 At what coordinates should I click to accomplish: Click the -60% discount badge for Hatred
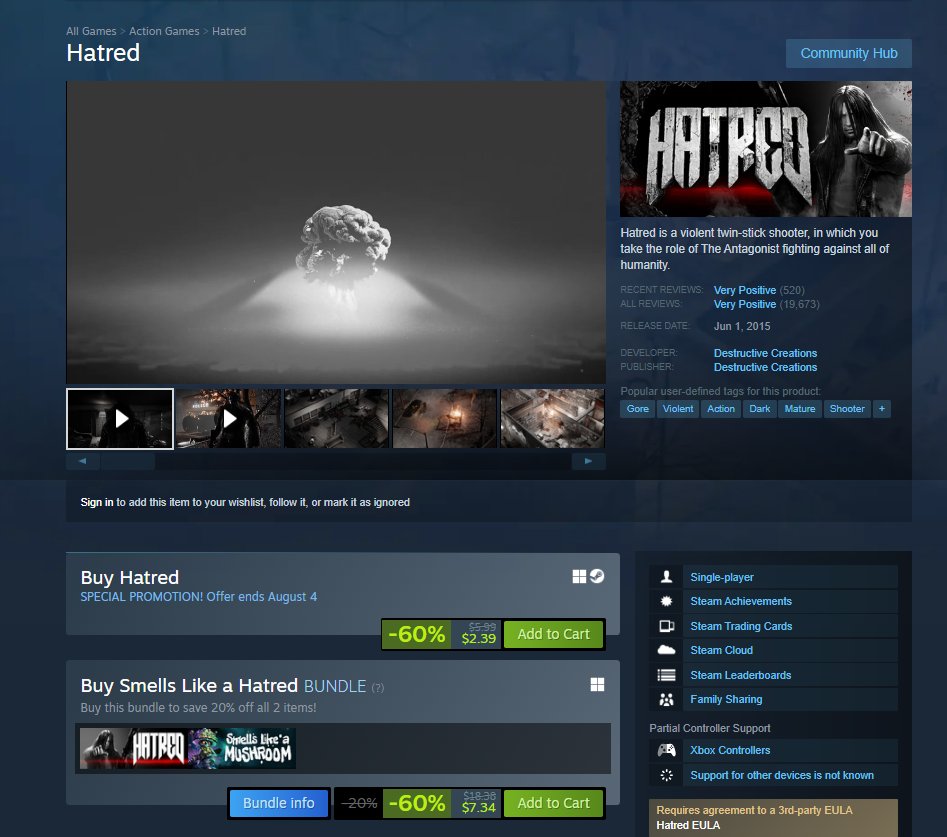417,634
